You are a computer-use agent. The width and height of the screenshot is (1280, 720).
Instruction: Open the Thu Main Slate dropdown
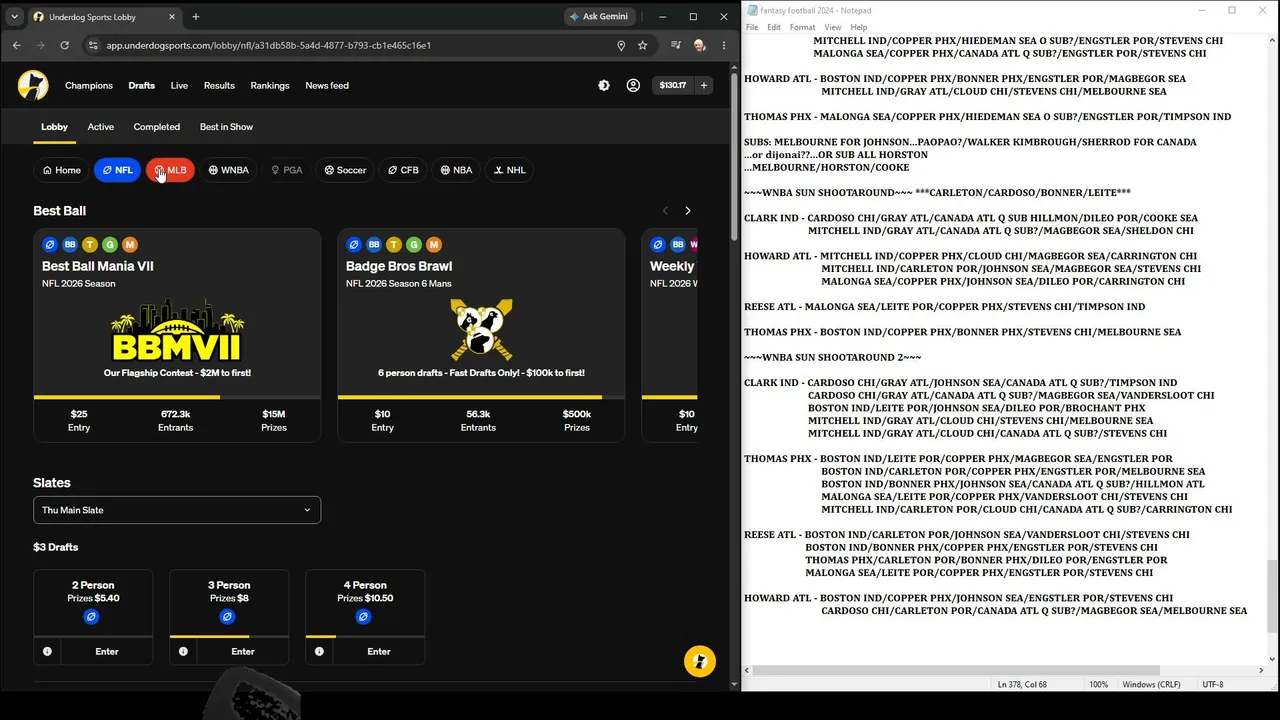click(177, 510)
